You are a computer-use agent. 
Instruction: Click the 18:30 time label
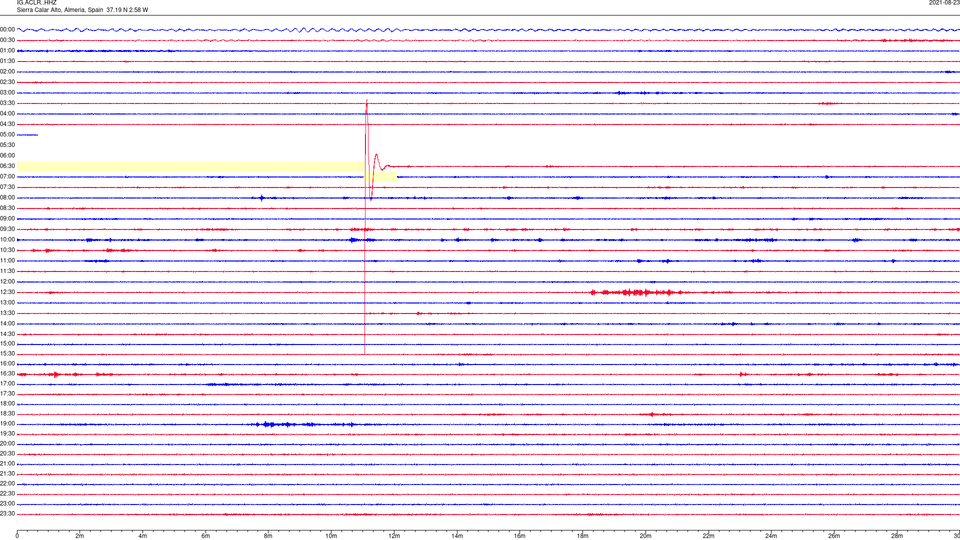[7, 414]
